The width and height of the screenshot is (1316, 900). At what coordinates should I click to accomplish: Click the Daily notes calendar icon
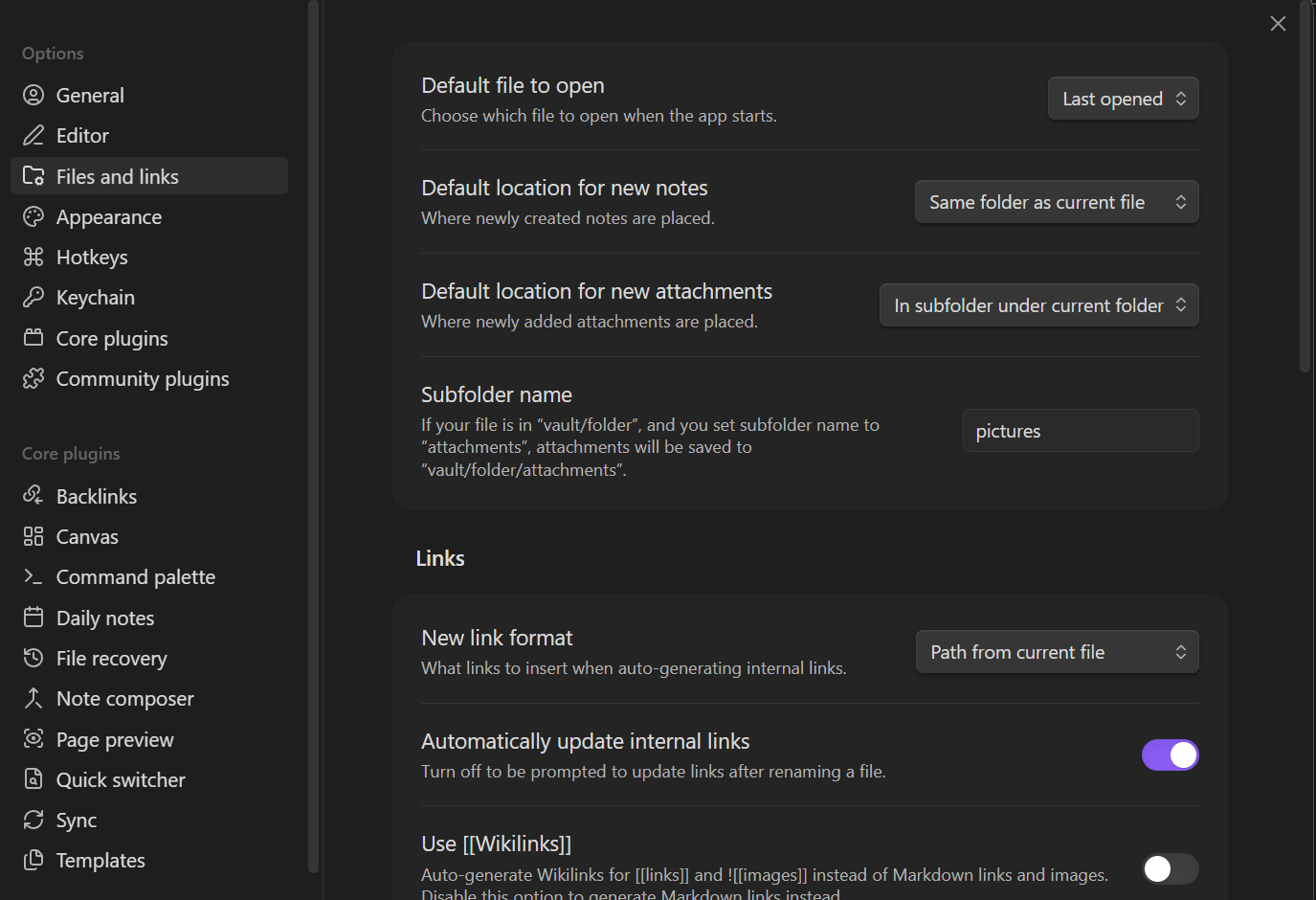coord(33,618)
